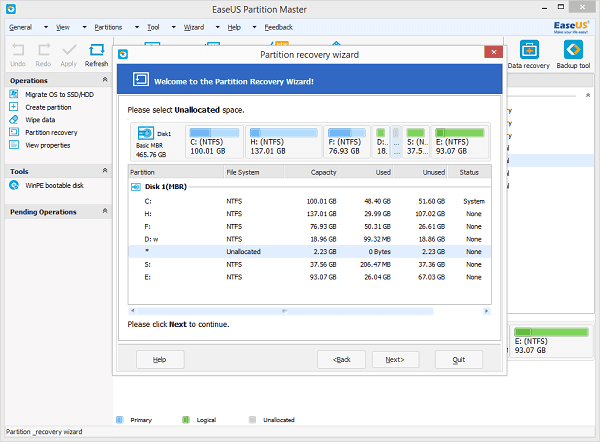
Task: Click the horizontal scrollbar thumb
Action: pyautogui.click(x=285, y=311)
